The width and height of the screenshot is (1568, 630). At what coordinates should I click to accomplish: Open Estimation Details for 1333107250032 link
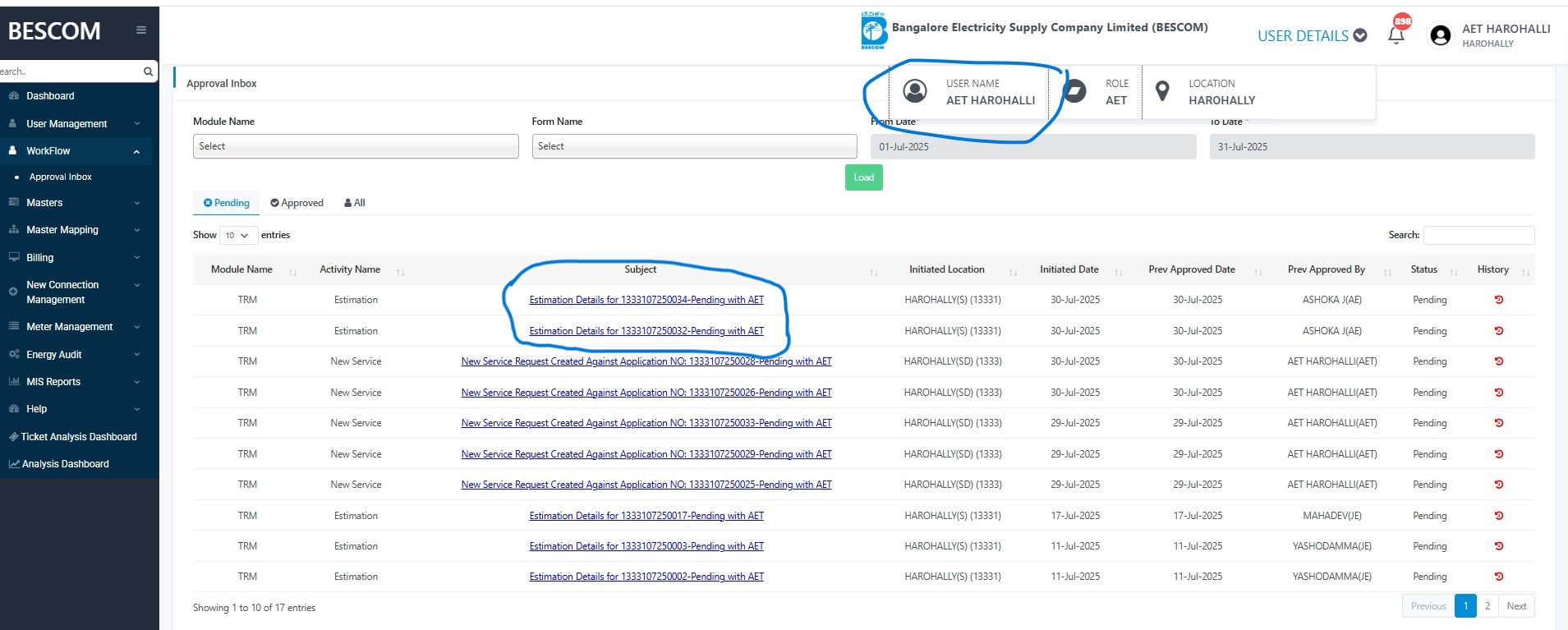(646, 331)
